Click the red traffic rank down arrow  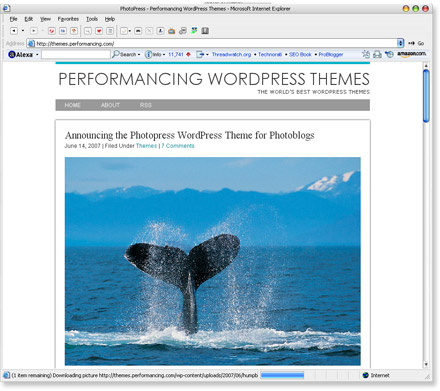(x=188, y=54)
